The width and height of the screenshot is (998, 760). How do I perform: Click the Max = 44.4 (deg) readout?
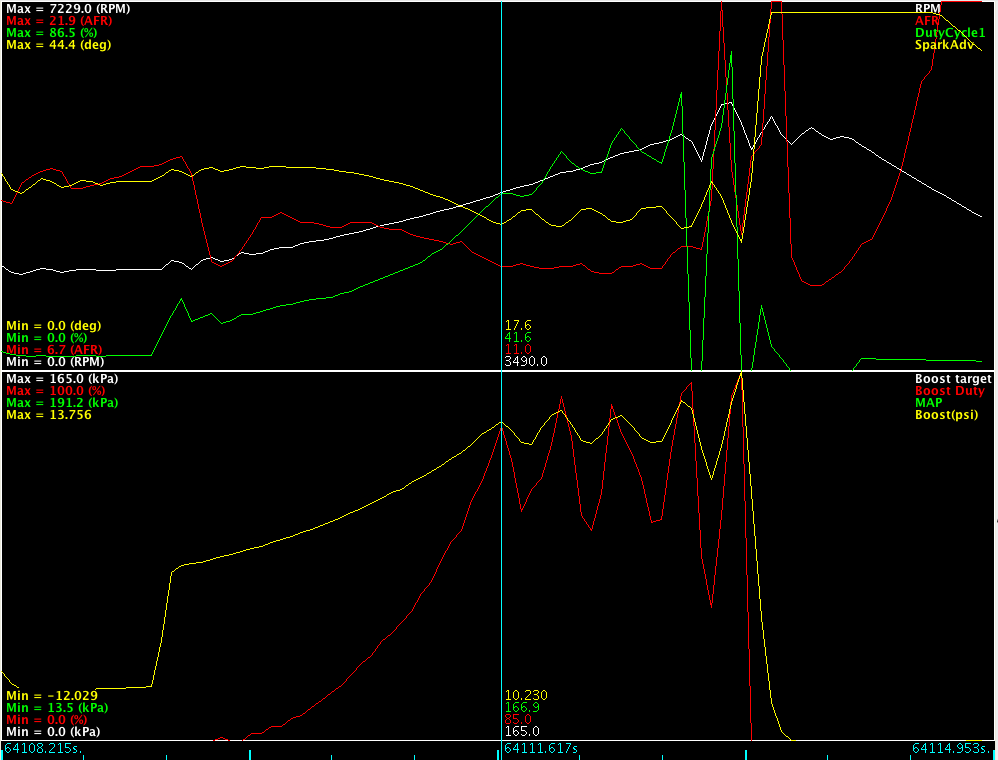[59, 45]
